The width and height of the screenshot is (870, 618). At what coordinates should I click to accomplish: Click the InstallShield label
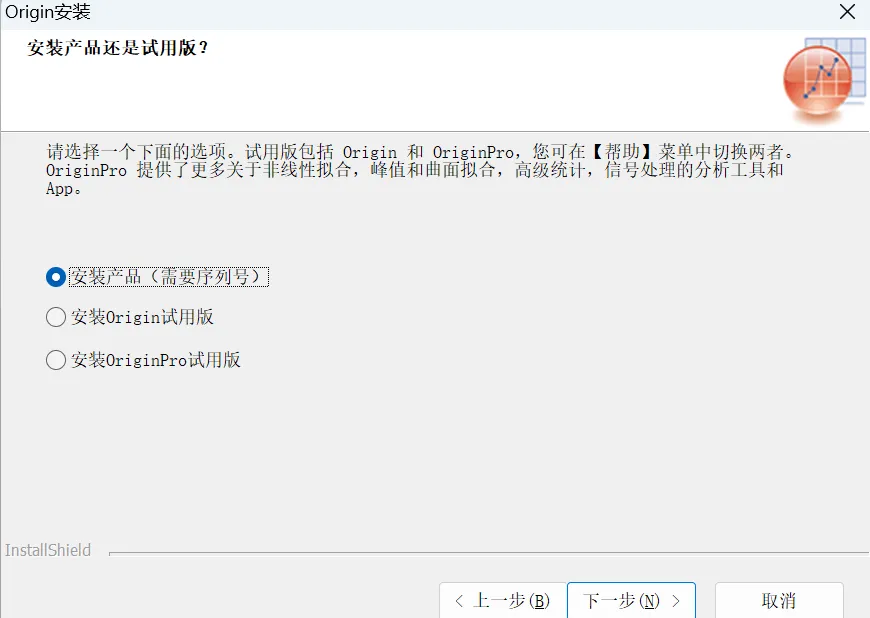pos(48,550)
